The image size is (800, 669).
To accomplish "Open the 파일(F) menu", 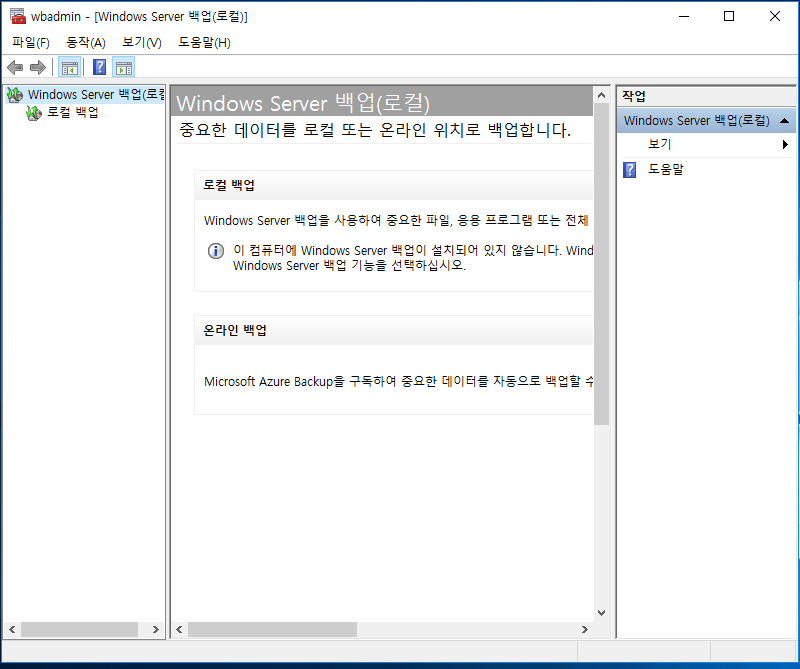I will tap(31, 42).
